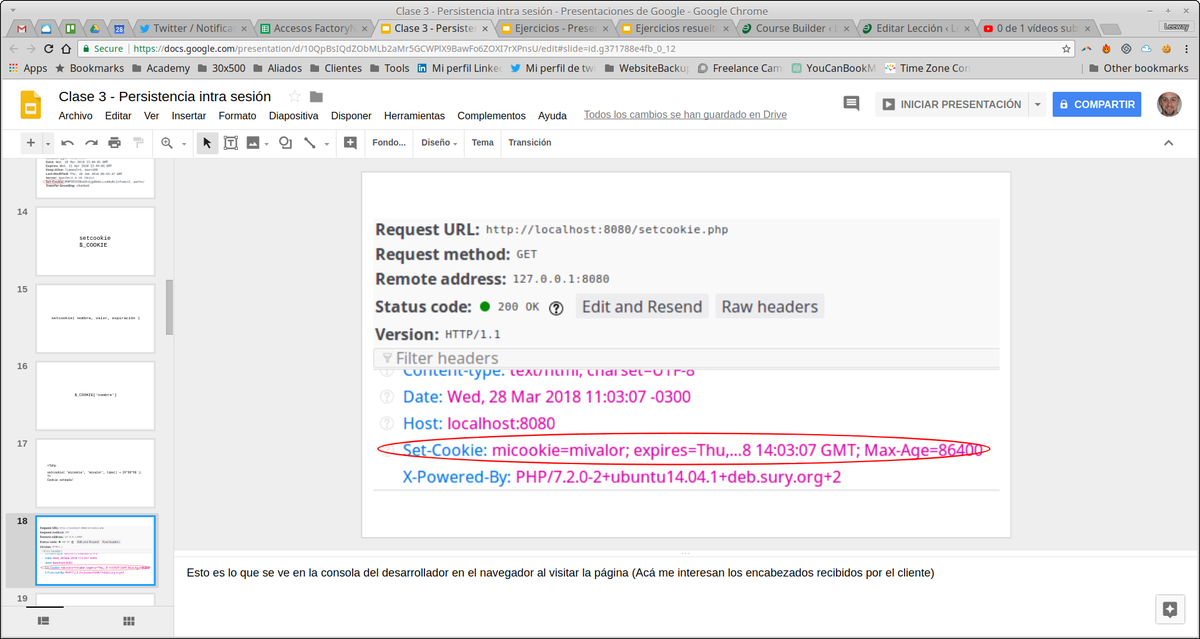Viewport: 1200px width, 639px height.
Task: Switch to grid view icon
Action: [129, 621]
